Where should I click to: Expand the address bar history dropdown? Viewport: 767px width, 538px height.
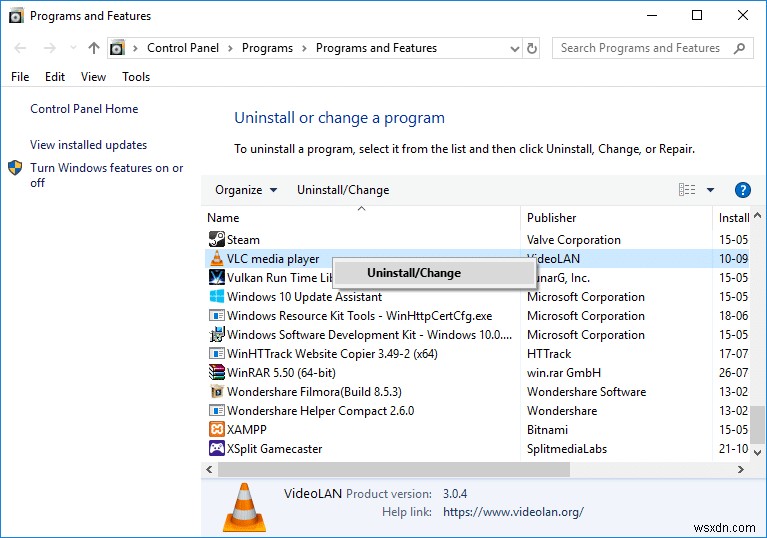tap(514, 48)
